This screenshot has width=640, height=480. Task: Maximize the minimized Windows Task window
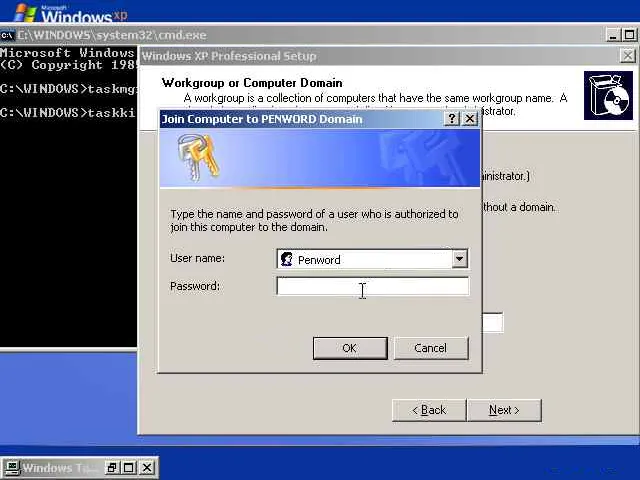(129, 467)
